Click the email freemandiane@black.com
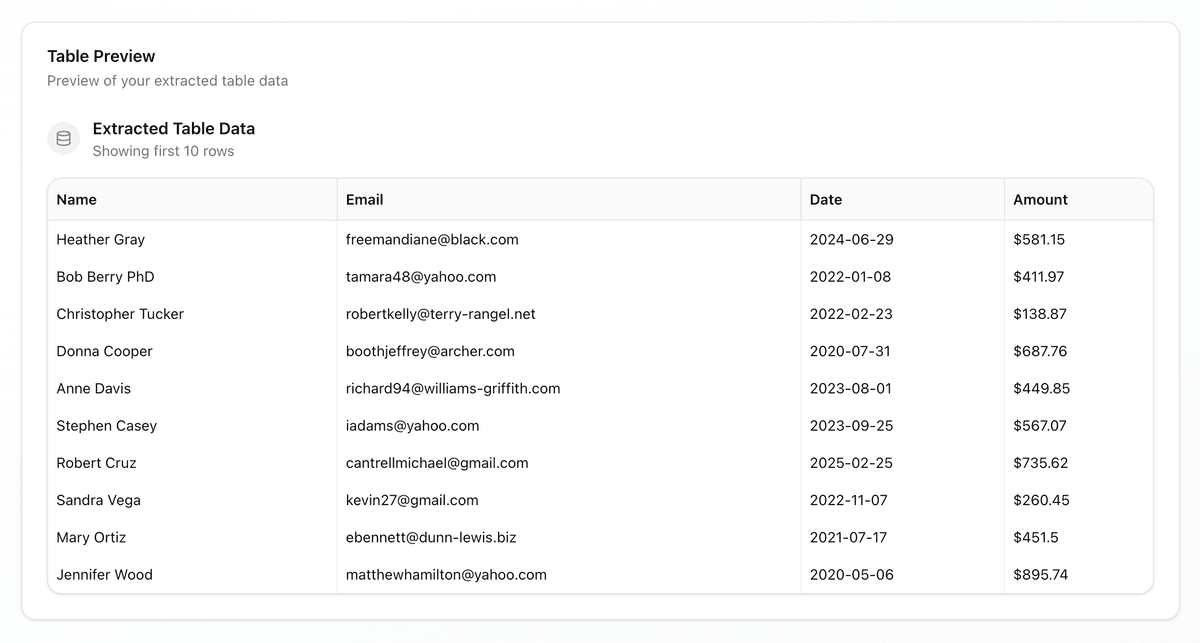Viewport: 1200px width, 643px height. [x=430, y=239]
